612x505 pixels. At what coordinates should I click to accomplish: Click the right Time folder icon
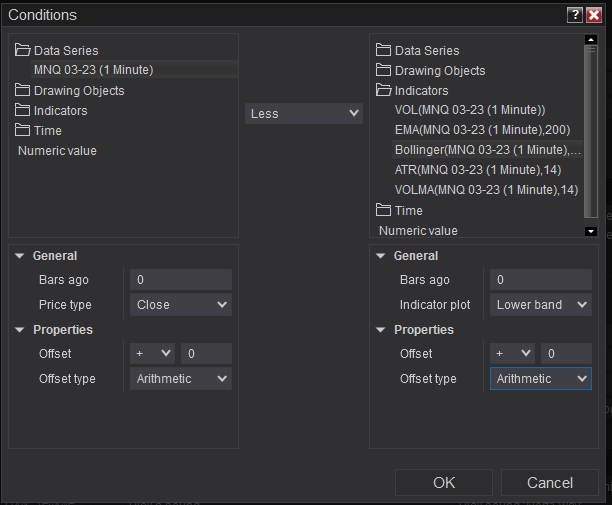point(383,210)
